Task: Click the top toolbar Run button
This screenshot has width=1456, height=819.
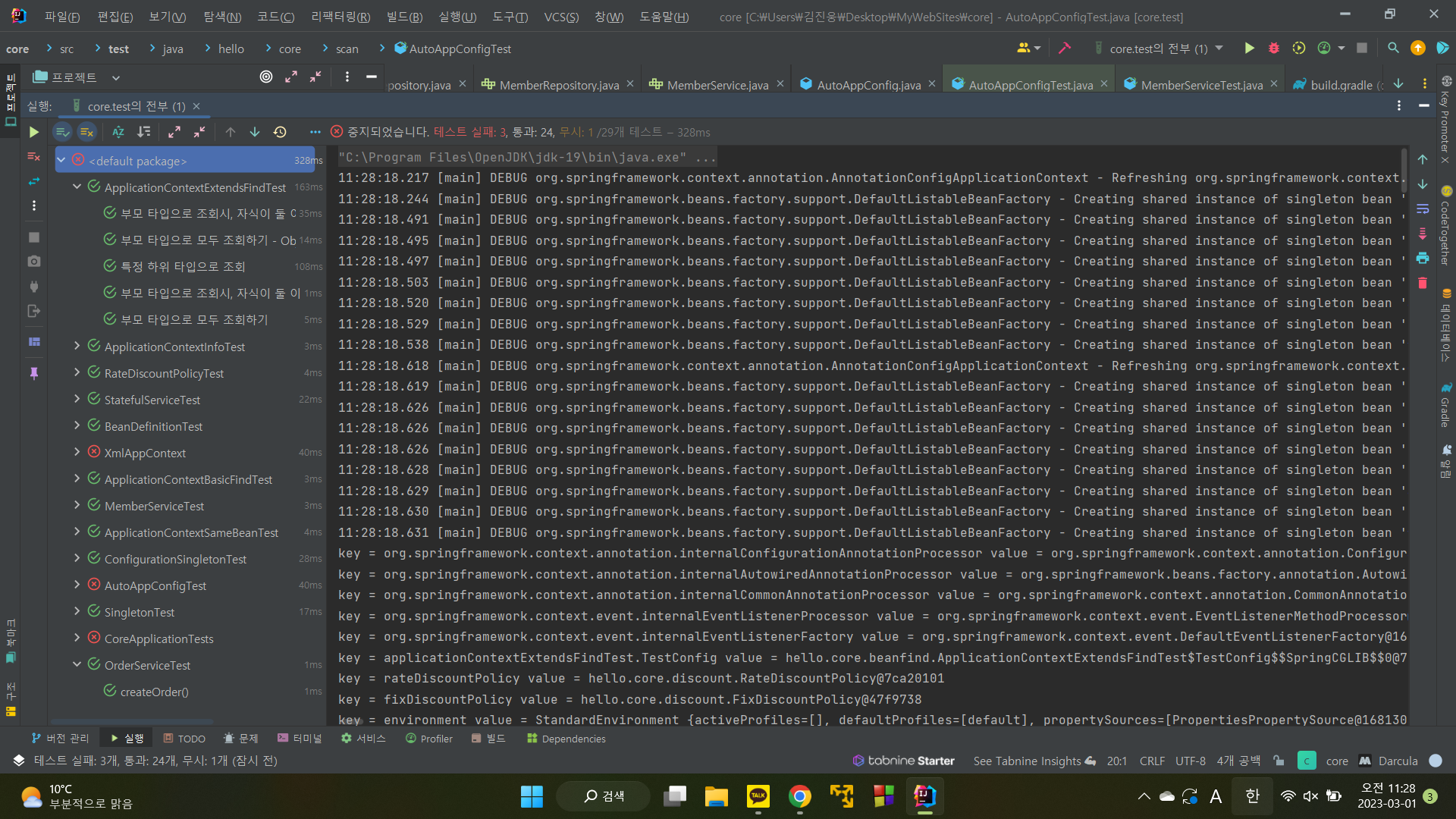Action: [x=1249, y=49]
